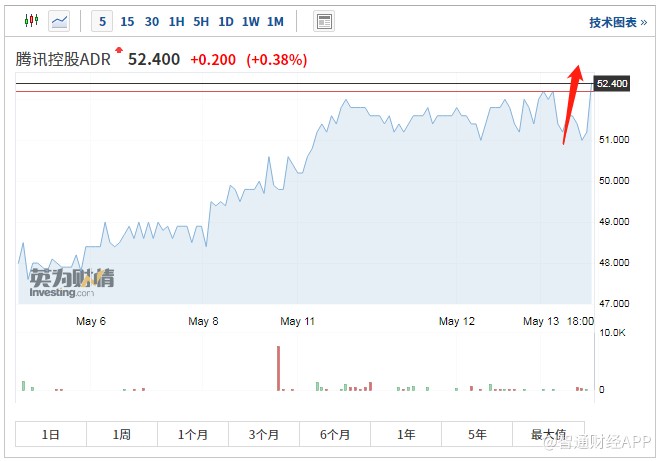Click the 51.000 axis value
This screenshot has width=661, height=461.
[614, 139]
